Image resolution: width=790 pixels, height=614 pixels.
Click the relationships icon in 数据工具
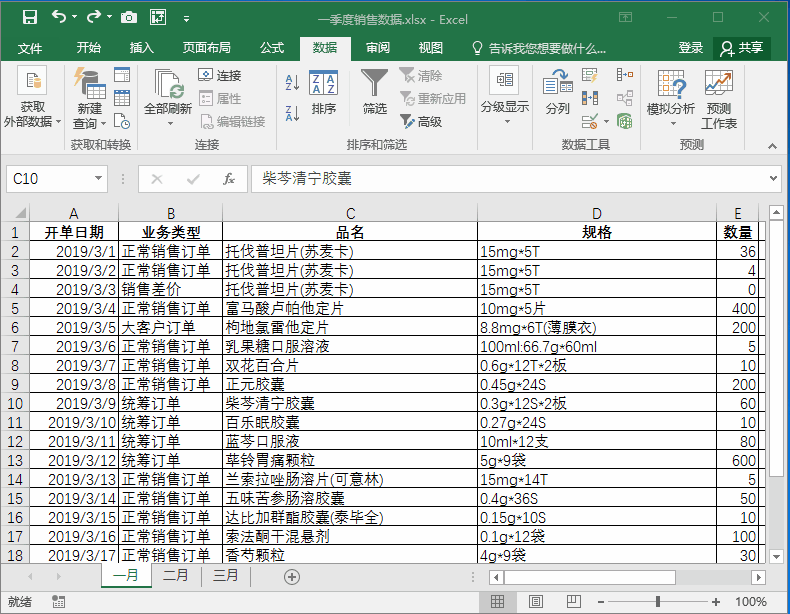coord(625,98)
